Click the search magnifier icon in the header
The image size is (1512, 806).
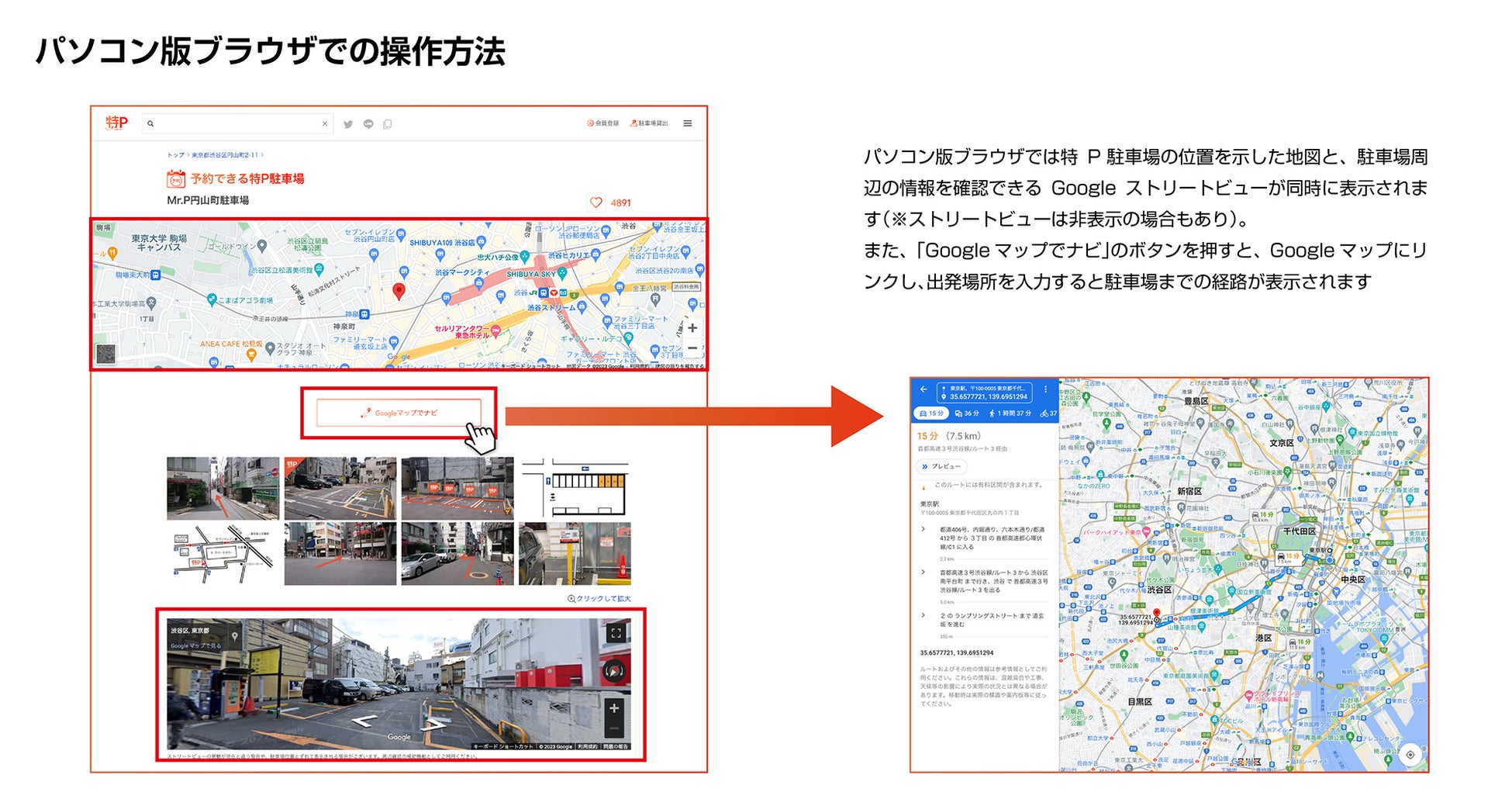coord(150,123)
